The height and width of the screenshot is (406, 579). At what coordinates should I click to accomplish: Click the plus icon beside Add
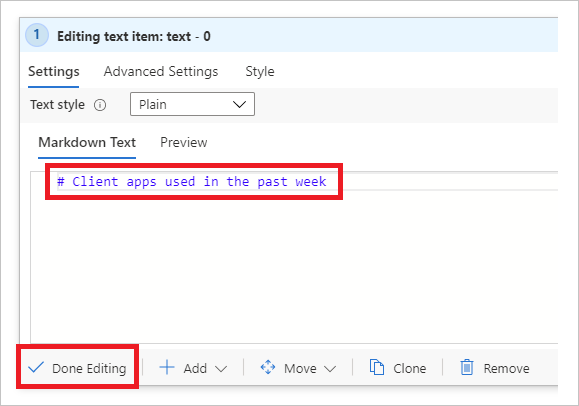(167, 368)
